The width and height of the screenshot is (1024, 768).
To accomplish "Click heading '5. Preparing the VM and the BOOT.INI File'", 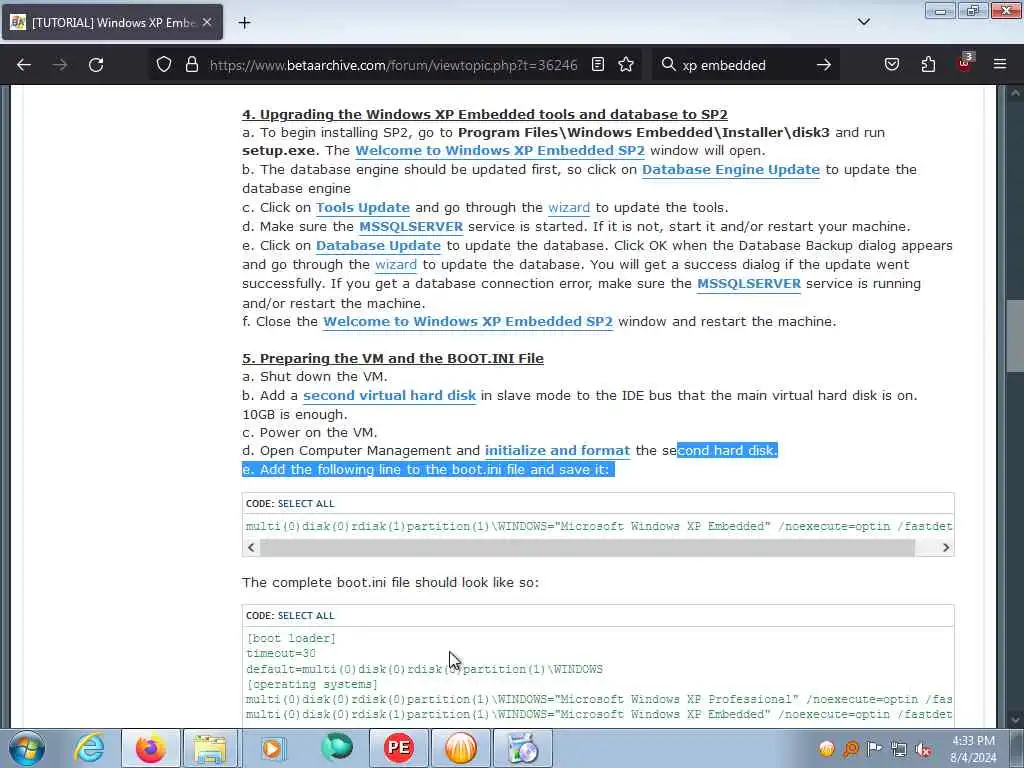I will (392, 359).
